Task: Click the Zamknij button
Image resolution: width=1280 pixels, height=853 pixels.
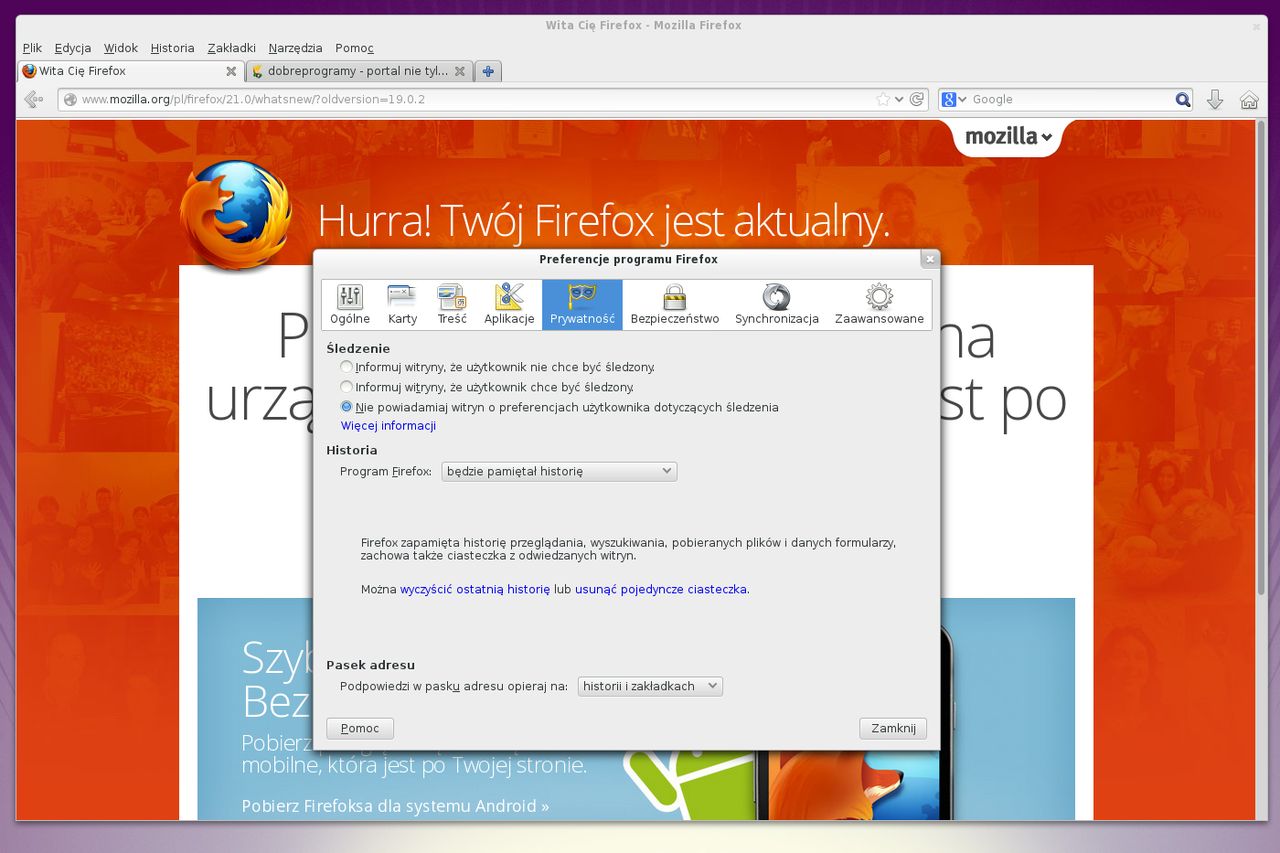Action: (x=893, y=728)
